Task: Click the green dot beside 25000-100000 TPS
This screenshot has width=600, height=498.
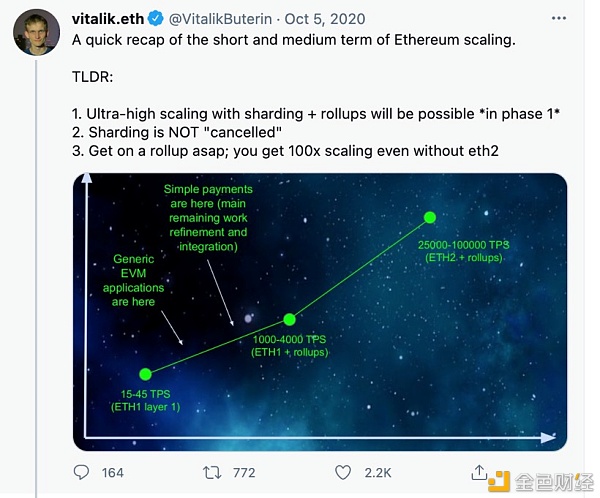Action: pos(430,217)
